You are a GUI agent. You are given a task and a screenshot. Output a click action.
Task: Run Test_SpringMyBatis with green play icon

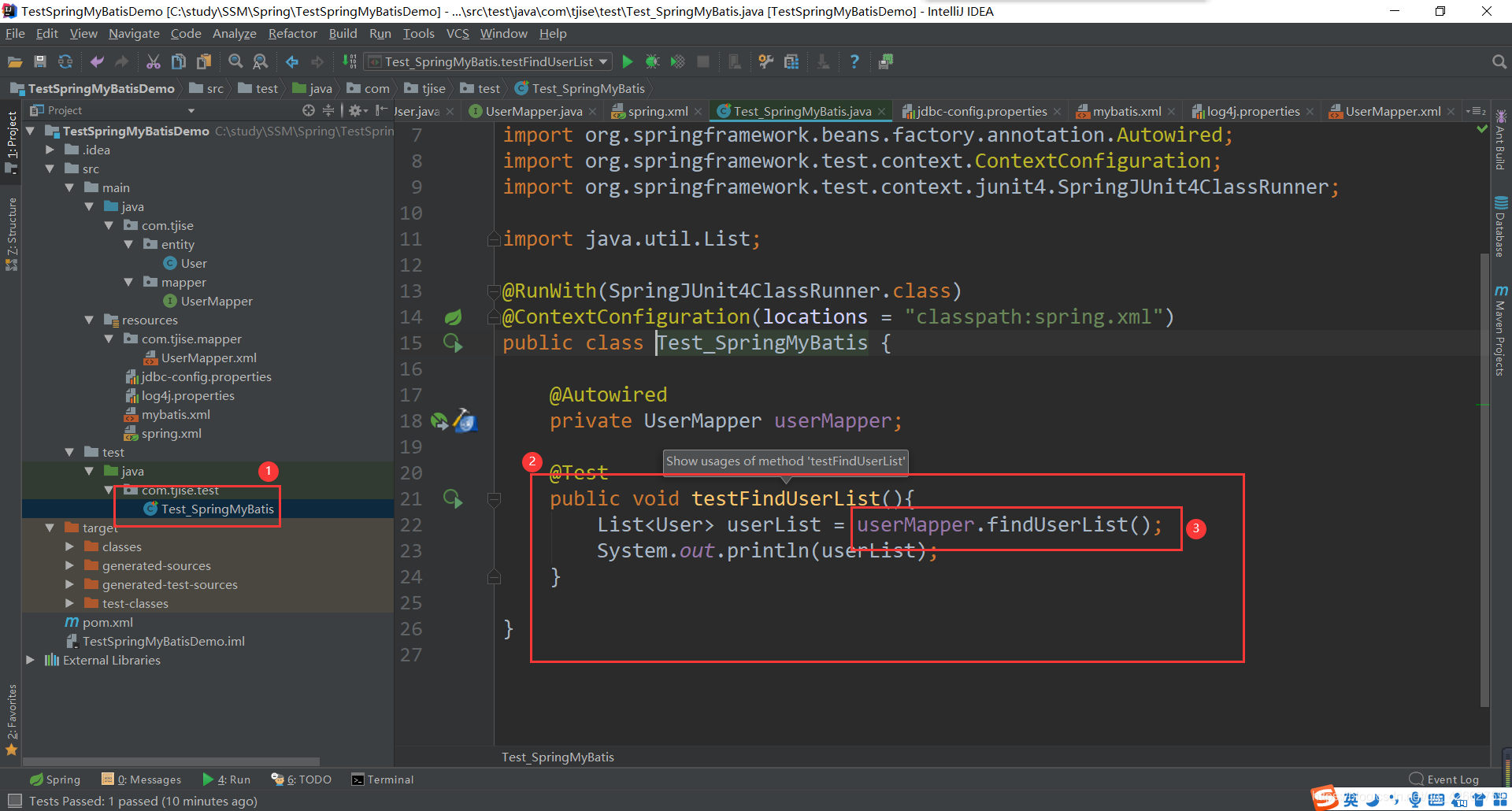[628, 61]
